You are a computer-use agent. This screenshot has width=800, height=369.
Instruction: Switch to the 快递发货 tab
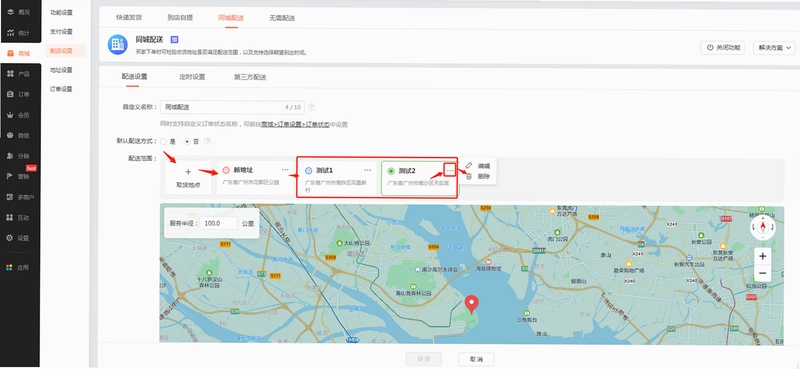click(129, 17)
